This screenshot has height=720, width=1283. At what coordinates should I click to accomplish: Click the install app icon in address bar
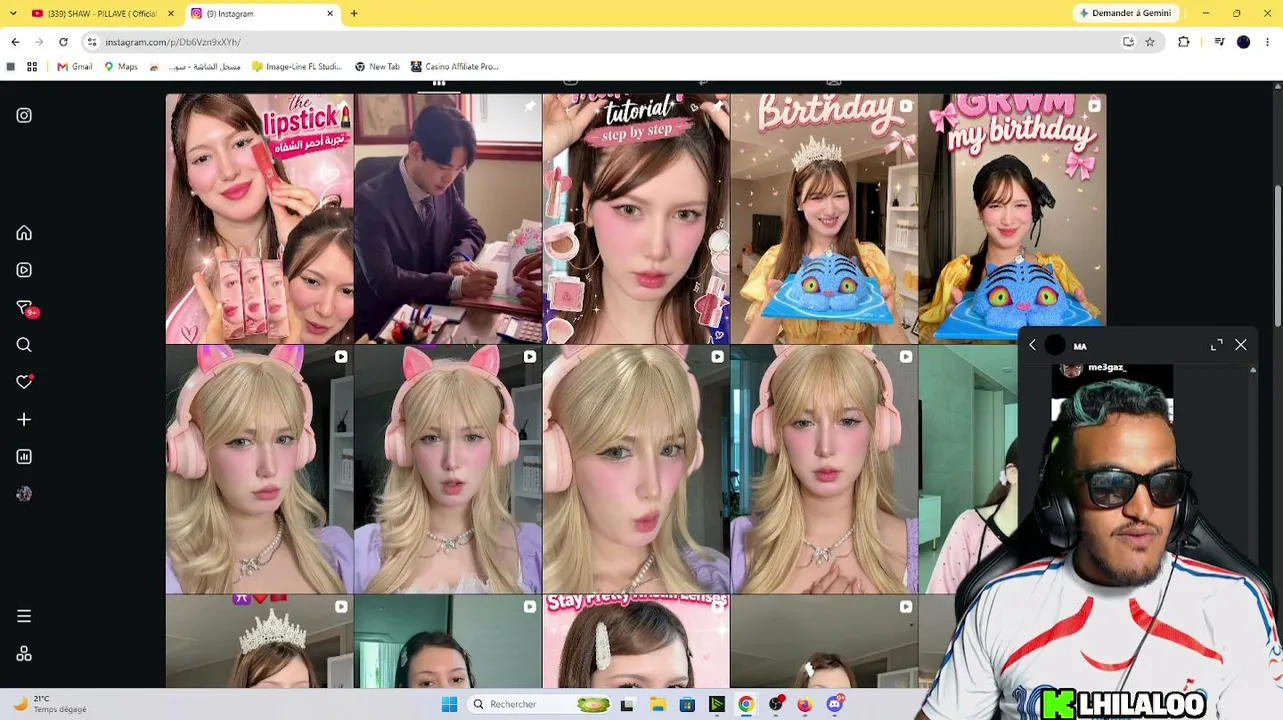click(x=1128, y=42)
